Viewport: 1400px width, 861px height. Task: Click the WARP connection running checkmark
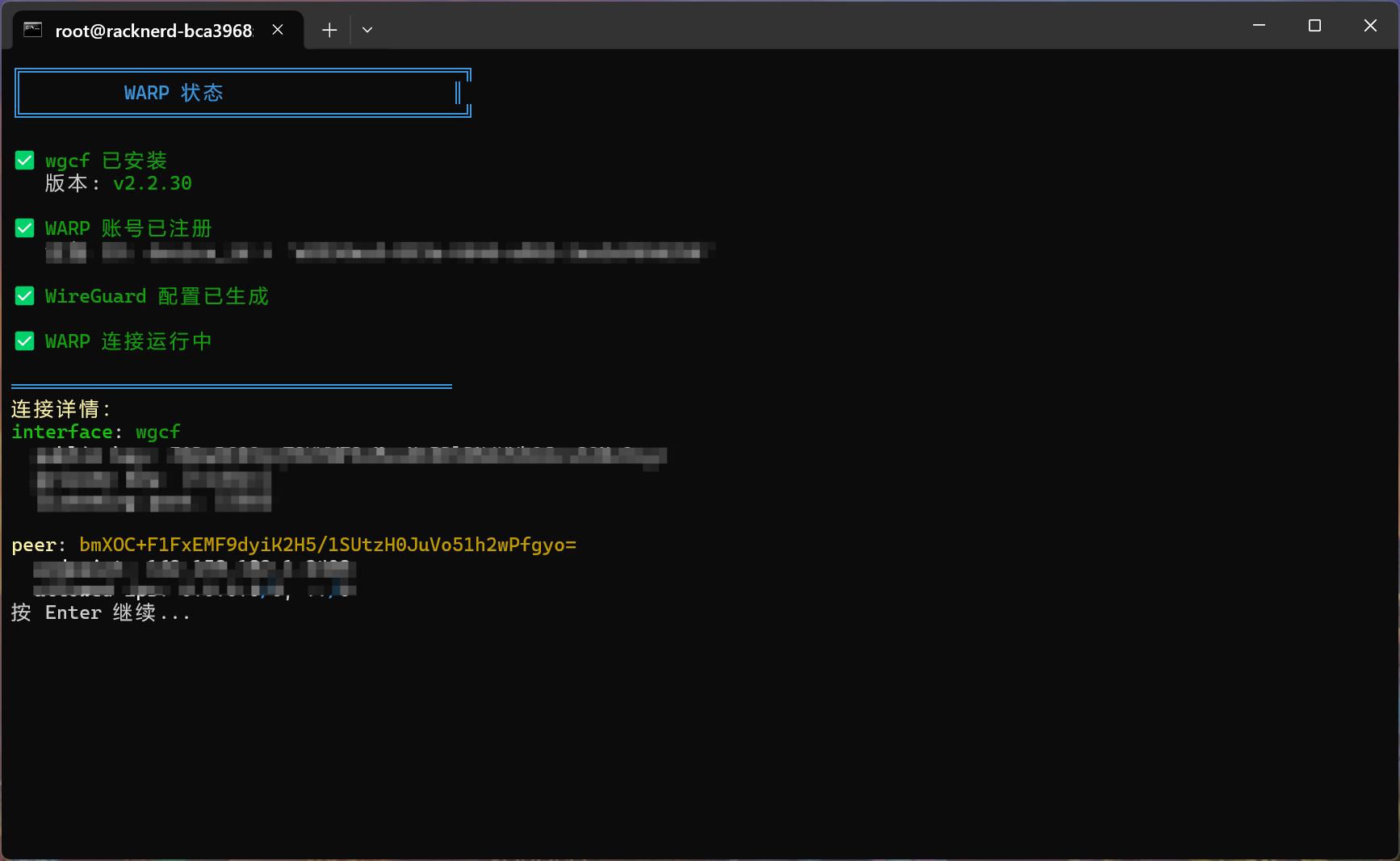[25, 341]
